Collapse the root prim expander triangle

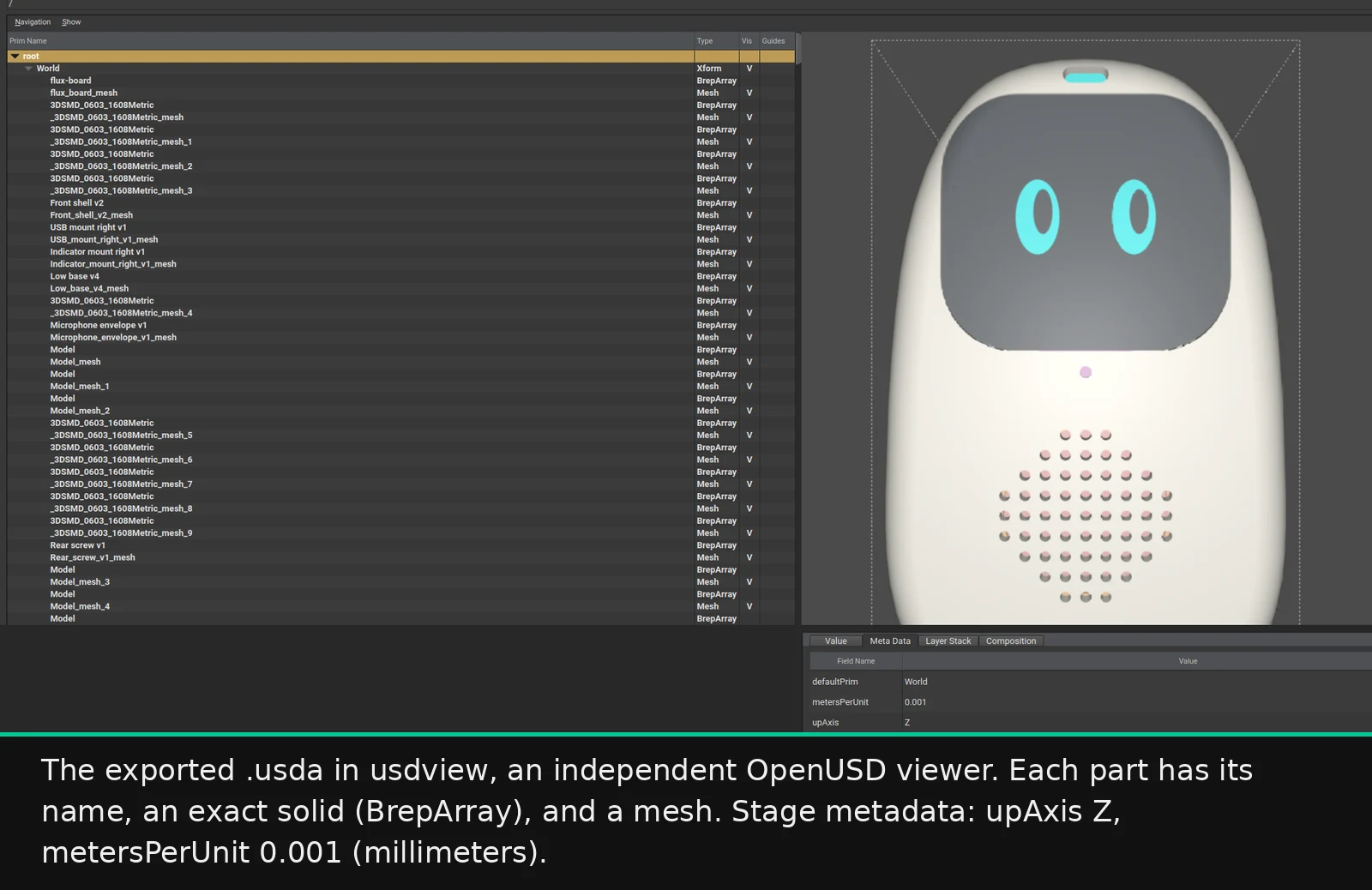point(15,57)
